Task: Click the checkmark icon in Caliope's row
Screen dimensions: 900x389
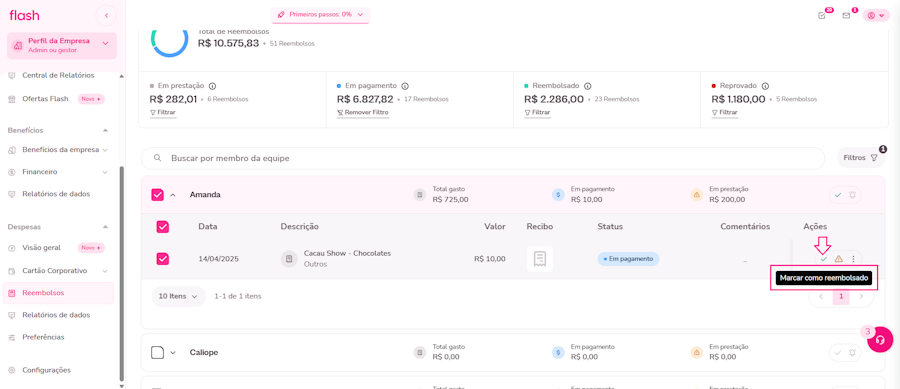Action: pyautogui.click(x=838, y=353)
